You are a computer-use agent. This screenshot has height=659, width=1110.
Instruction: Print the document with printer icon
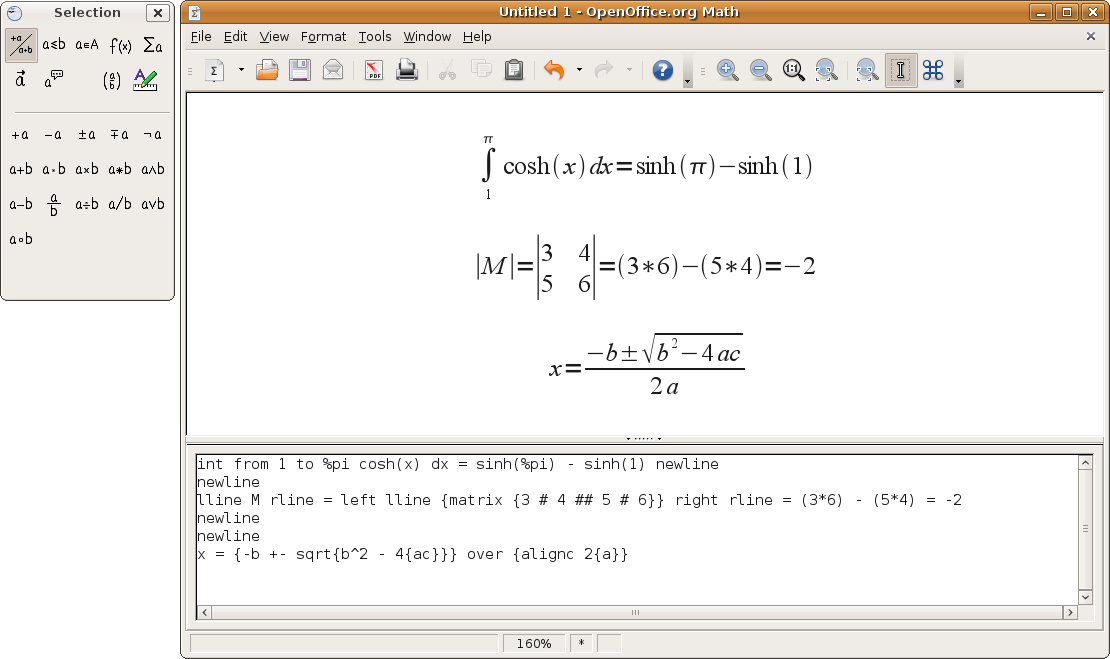[407, 70]
